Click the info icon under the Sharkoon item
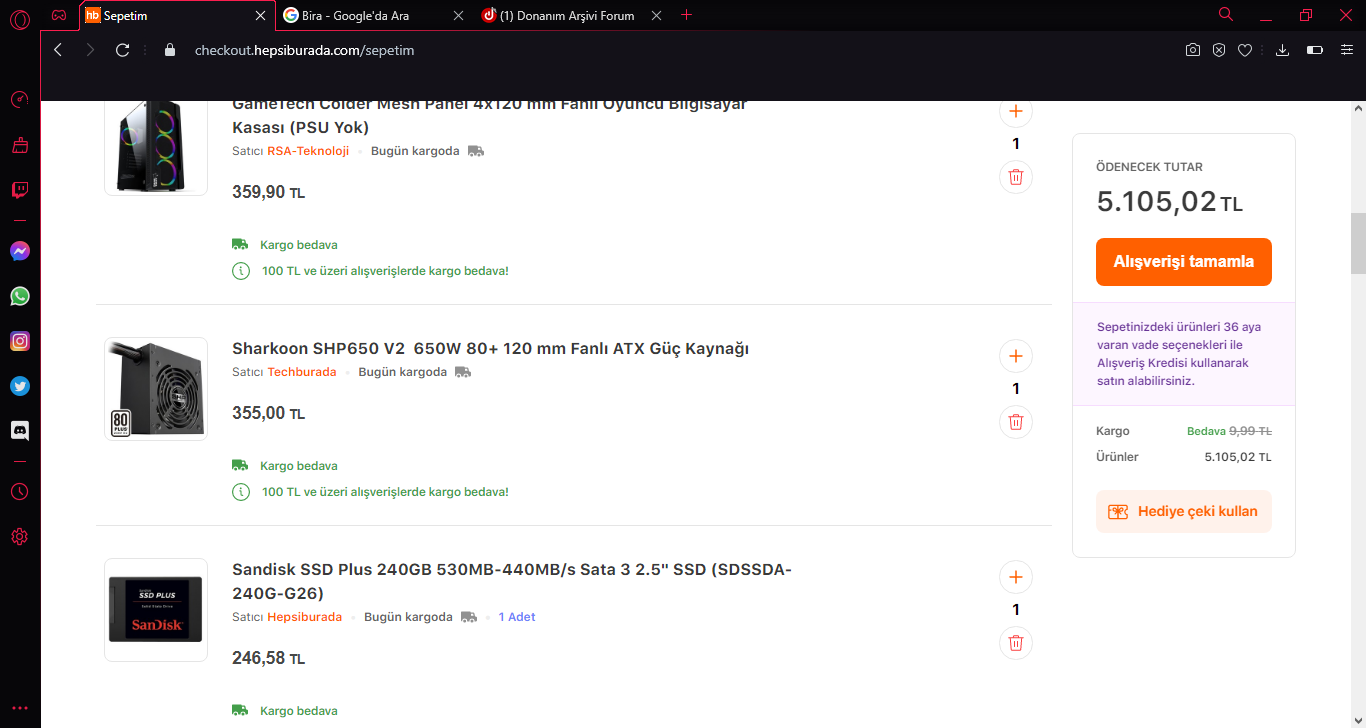The height and width of the screenshot is (728, 1366). 241,492
